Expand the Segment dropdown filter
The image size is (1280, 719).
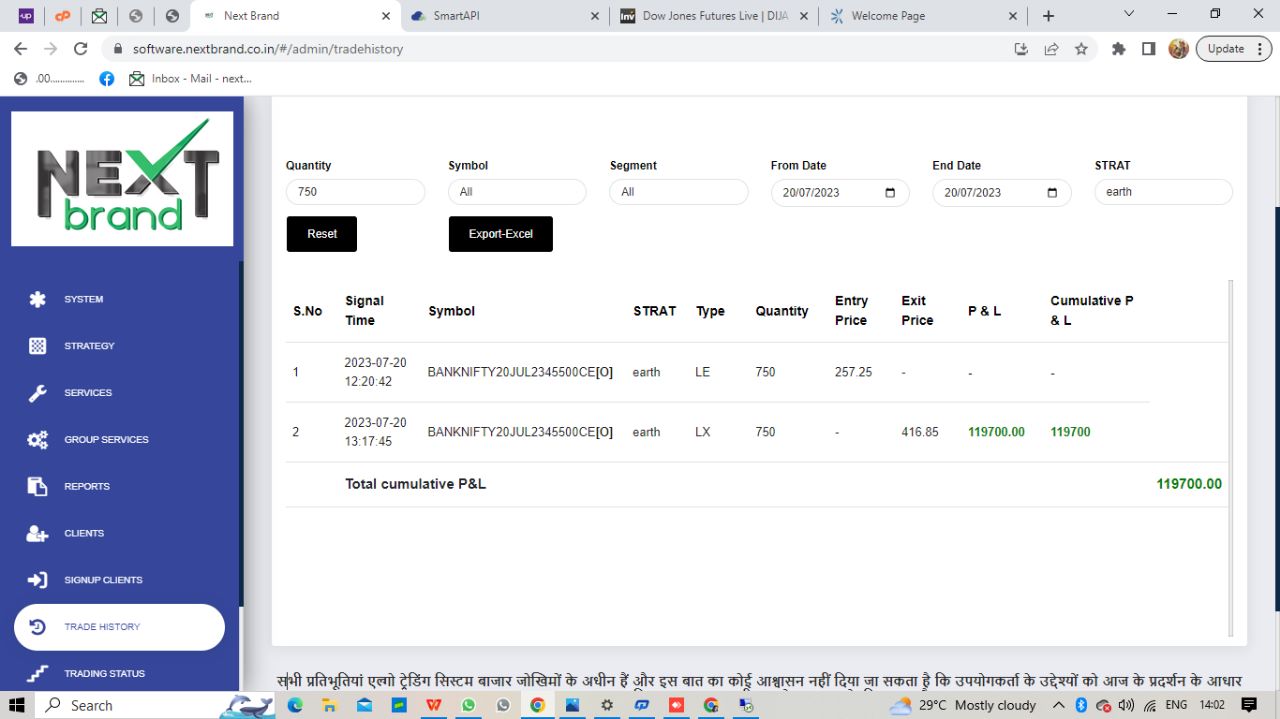(x=678, y=192)
